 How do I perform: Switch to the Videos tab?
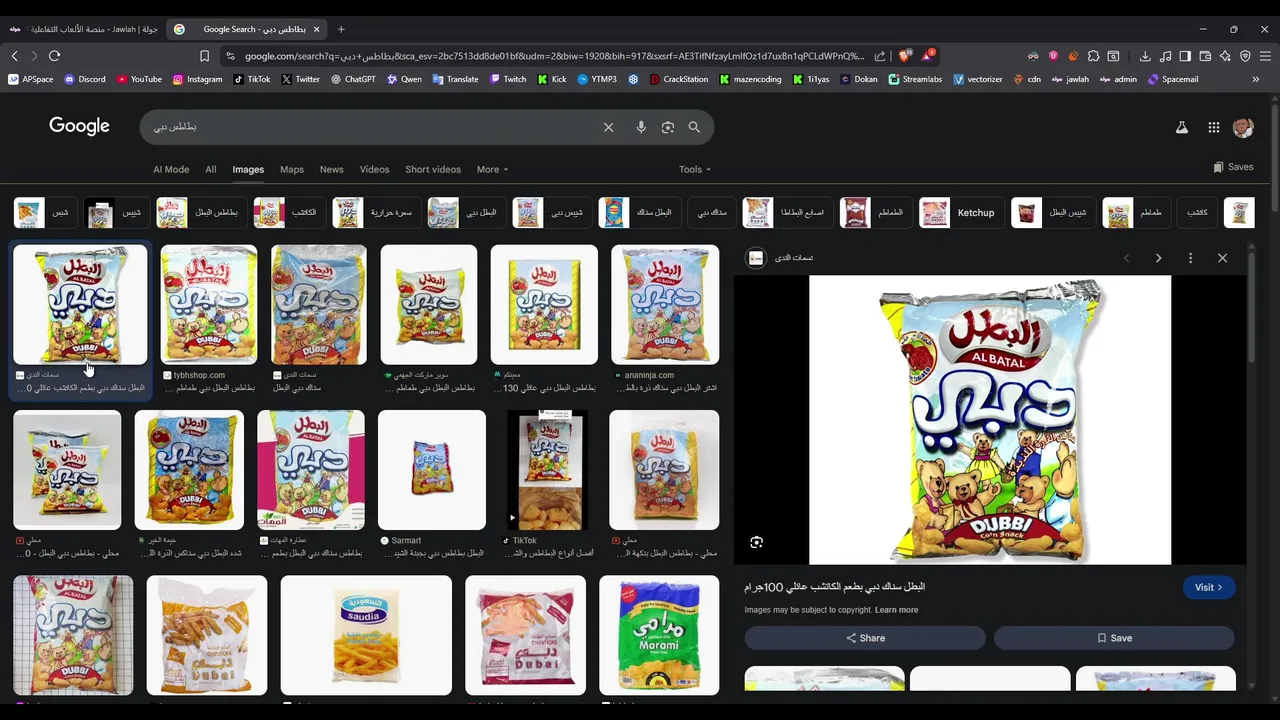(374, 169)
